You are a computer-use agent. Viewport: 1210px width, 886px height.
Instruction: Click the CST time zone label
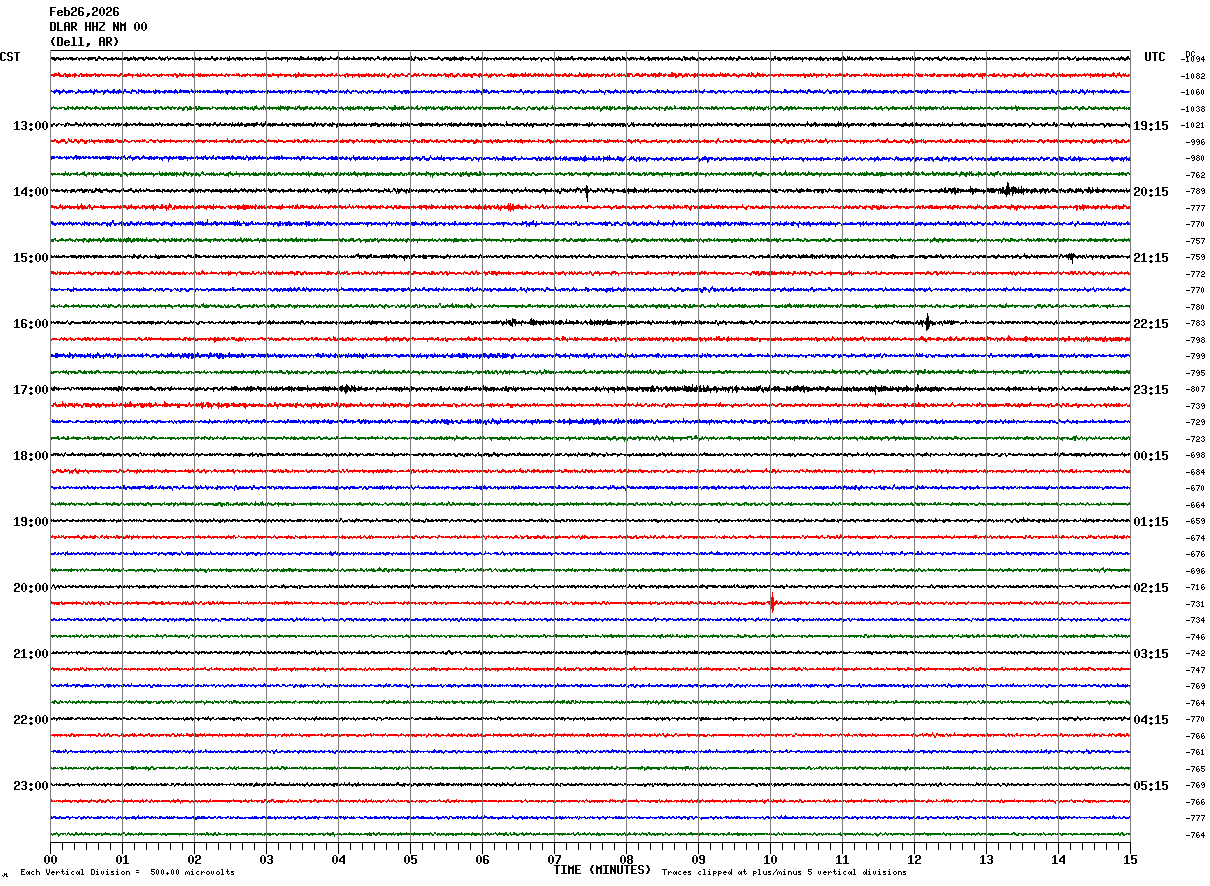[x=10, y=57]
